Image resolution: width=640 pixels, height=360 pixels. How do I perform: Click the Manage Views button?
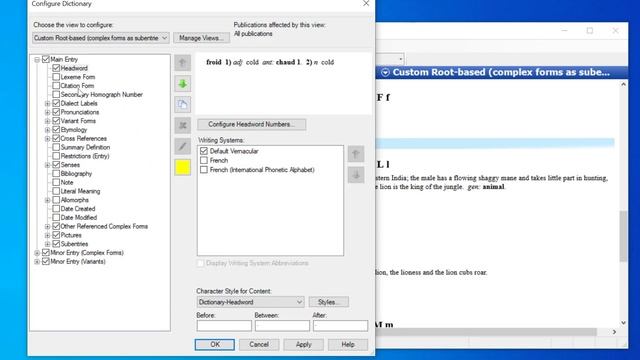pyautogui.click(x=201, y=38)
